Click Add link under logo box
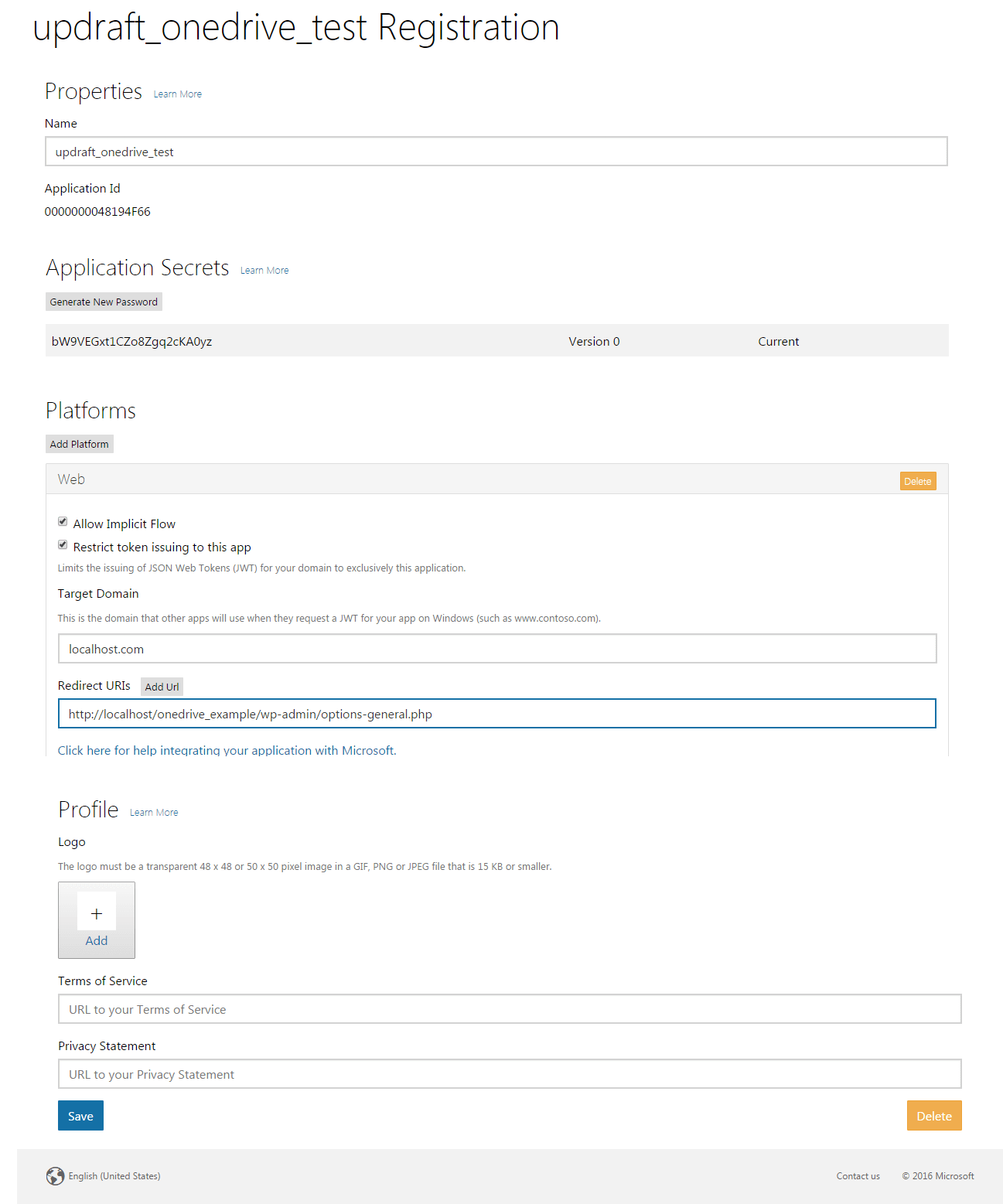Image resolution: width=1003 pixels, height=1204 pixels. pos(97,940)
